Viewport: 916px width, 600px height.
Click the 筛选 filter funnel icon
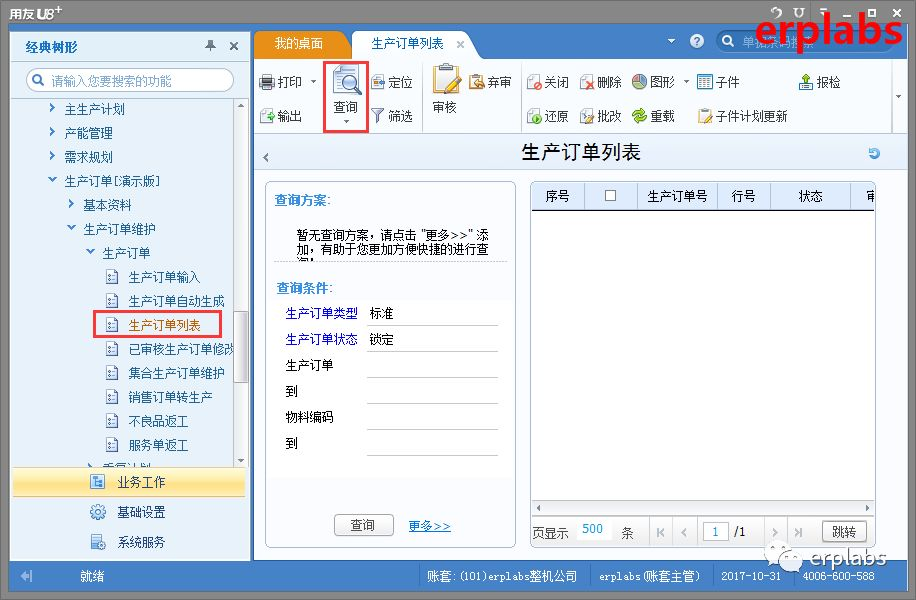[378, 116]
